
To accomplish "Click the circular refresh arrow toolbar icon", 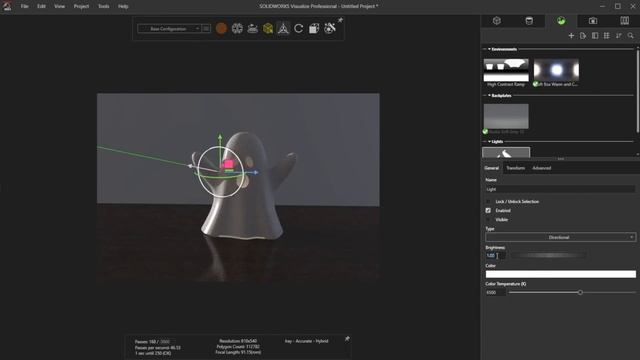I will coord(299,28).
